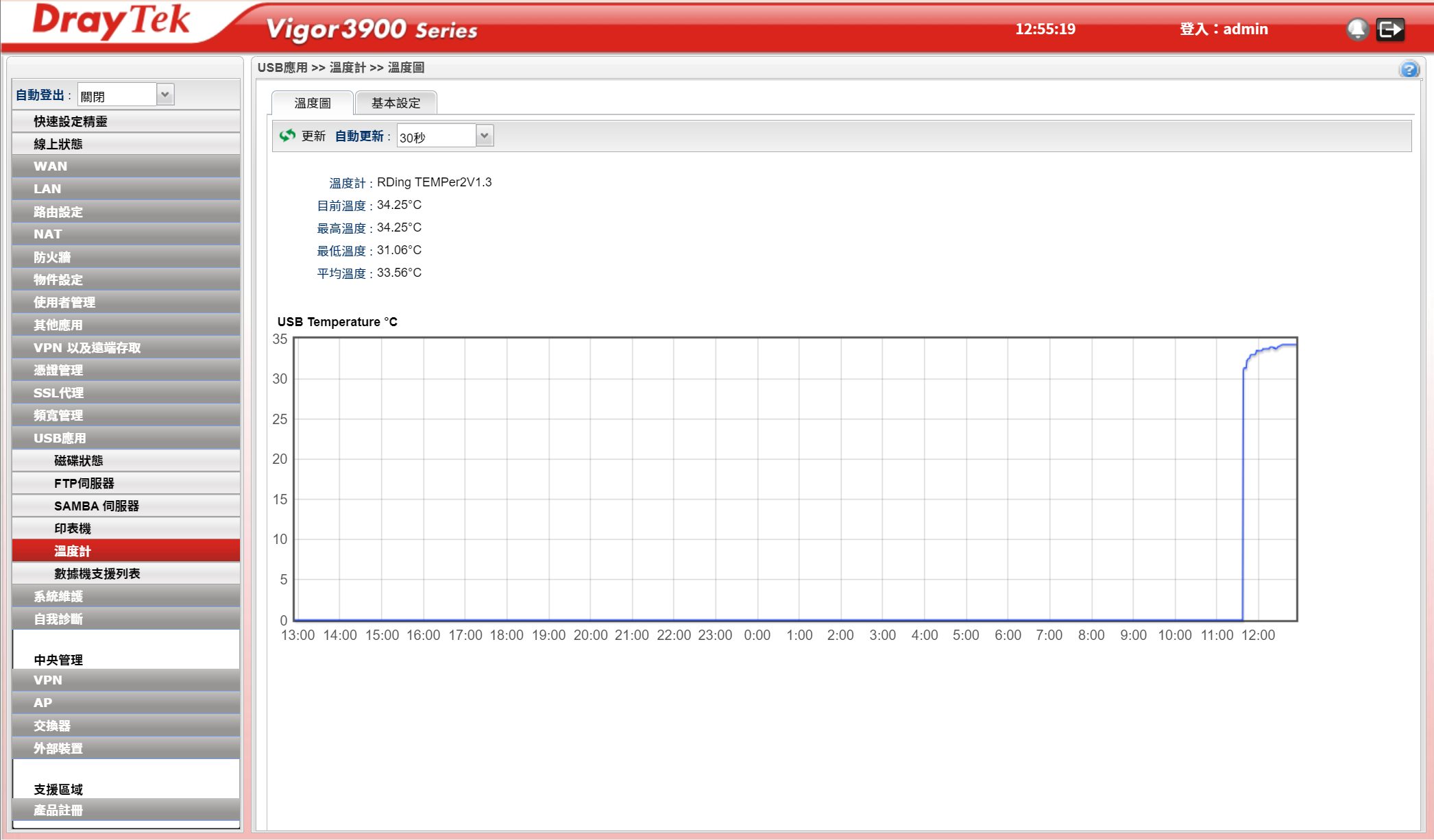Expand the 交換器 menu

126,726
